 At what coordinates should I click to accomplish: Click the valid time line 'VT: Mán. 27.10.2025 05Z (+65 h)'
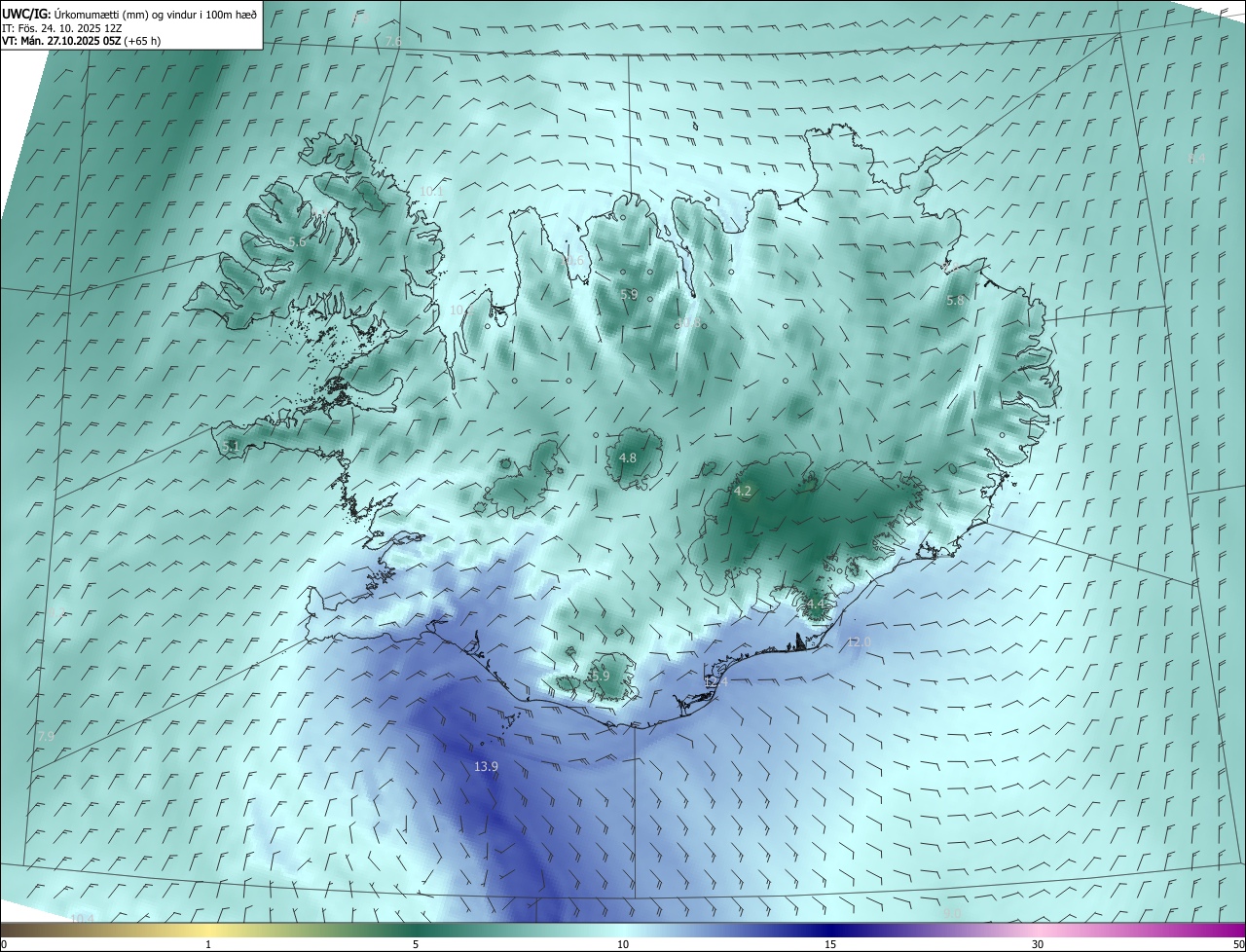(x=81, y=41)
